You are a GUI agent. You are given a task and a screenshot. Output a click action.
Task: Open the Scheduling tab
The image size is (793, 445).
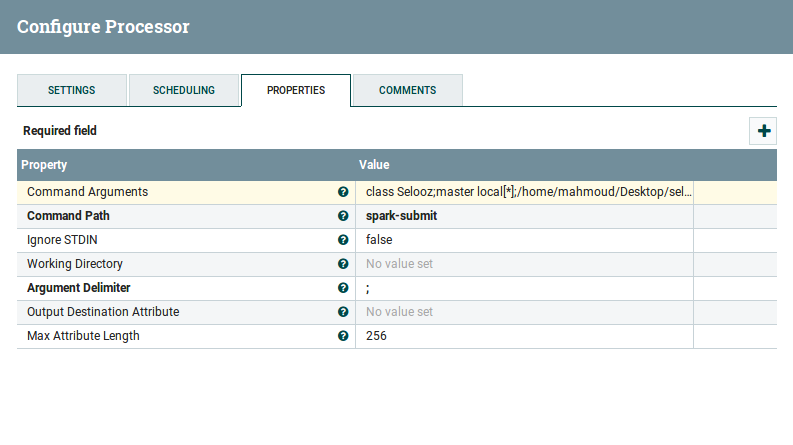pyautogui.click(x=184, y=90)
